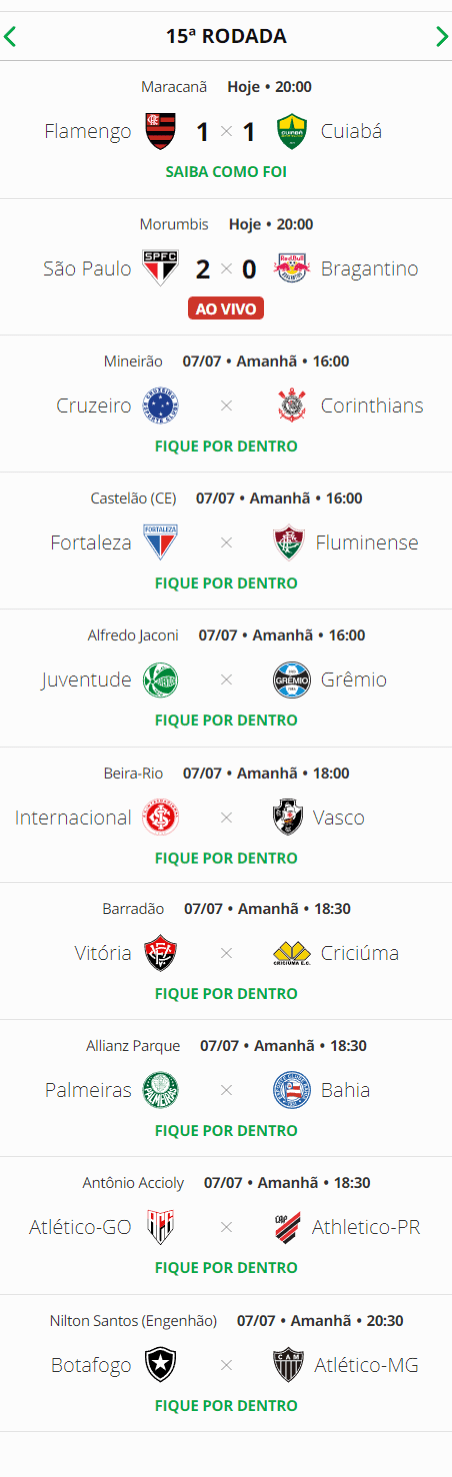Open FIQUE POR DENTRO for Vitória x Criciúma

point(226,993)
